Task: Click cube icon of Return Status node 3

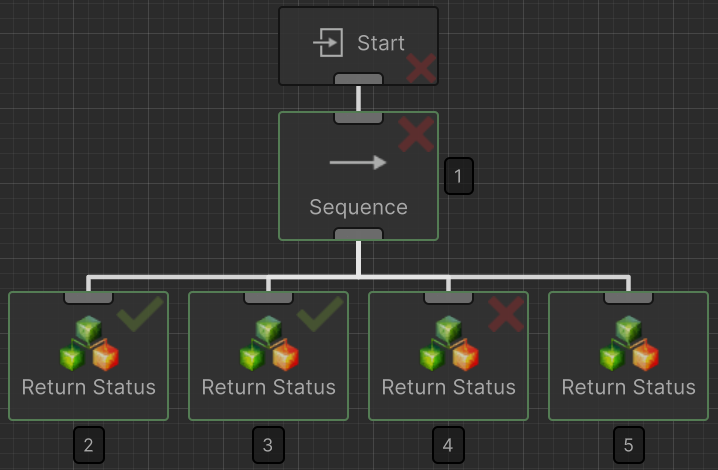Action: click(269, 343)
